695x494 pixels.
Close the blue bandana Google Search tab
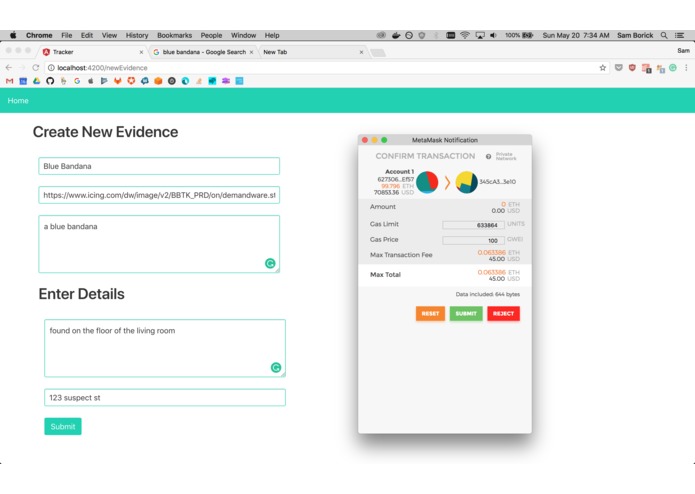[x=251, y=52]
